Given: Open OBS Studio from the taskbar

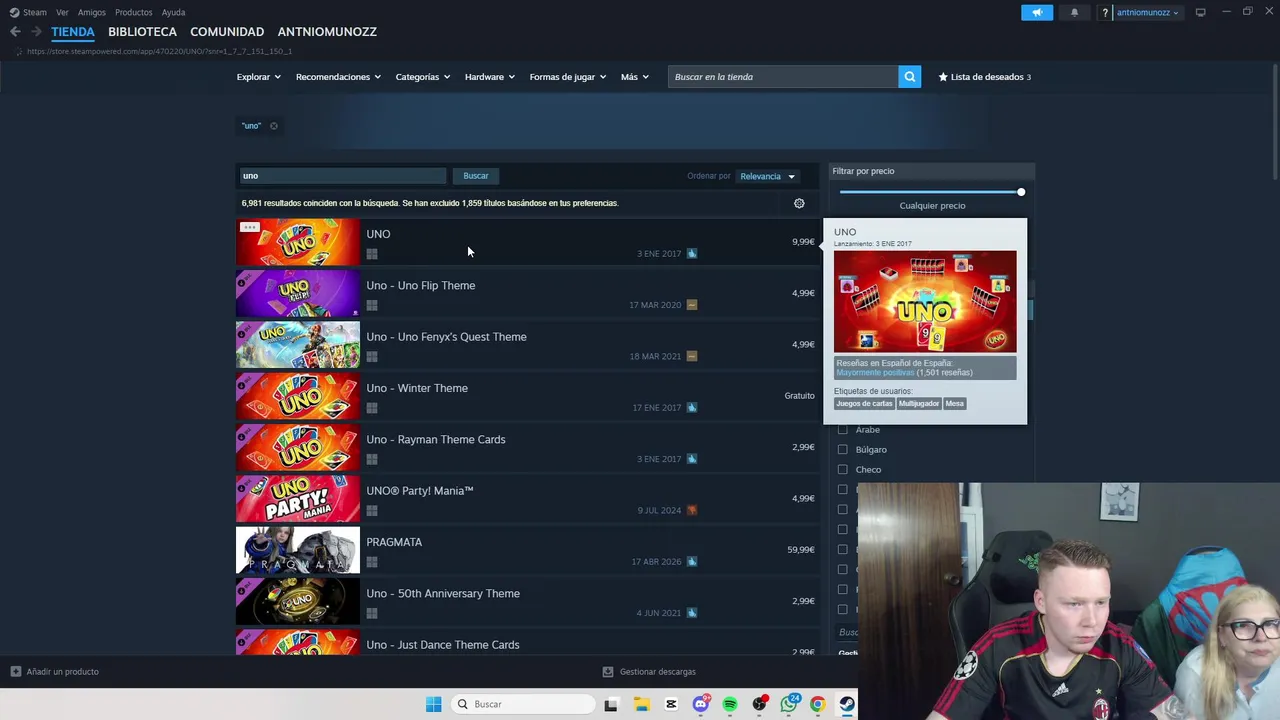Looking at the screenshot, I should [x=760, y=704].
